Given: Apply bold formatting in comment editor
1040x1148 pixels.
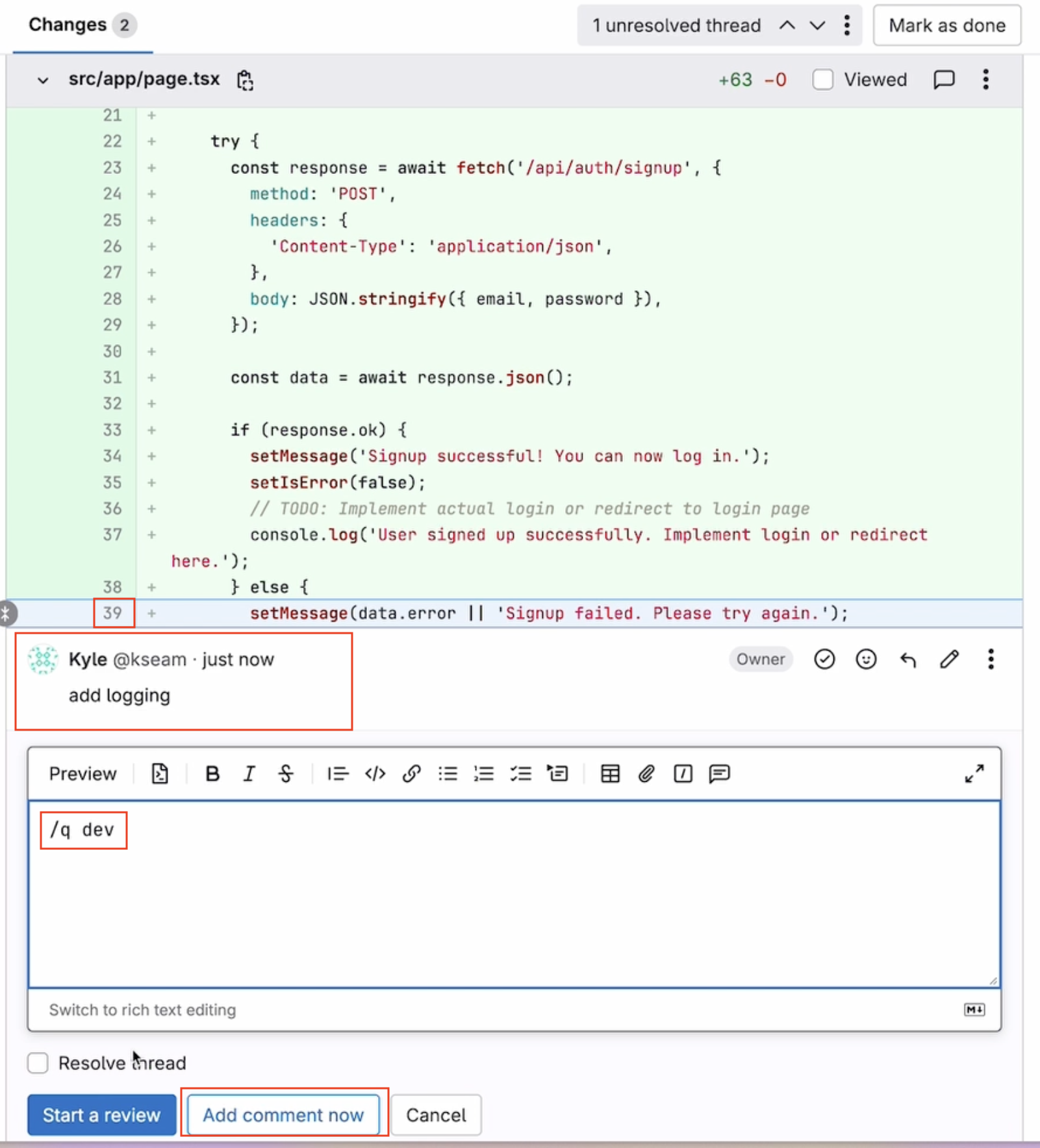Looking at the screenshot, I should point(212,773).
